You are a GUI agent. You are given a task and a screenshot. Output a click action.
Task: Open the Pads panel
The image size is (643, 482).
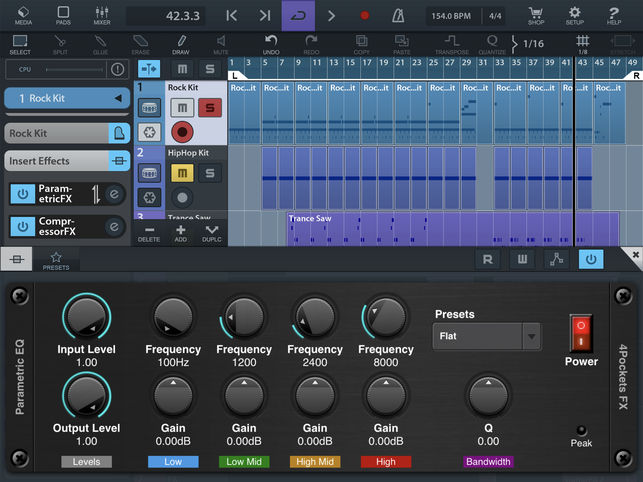tap(63, 14)
